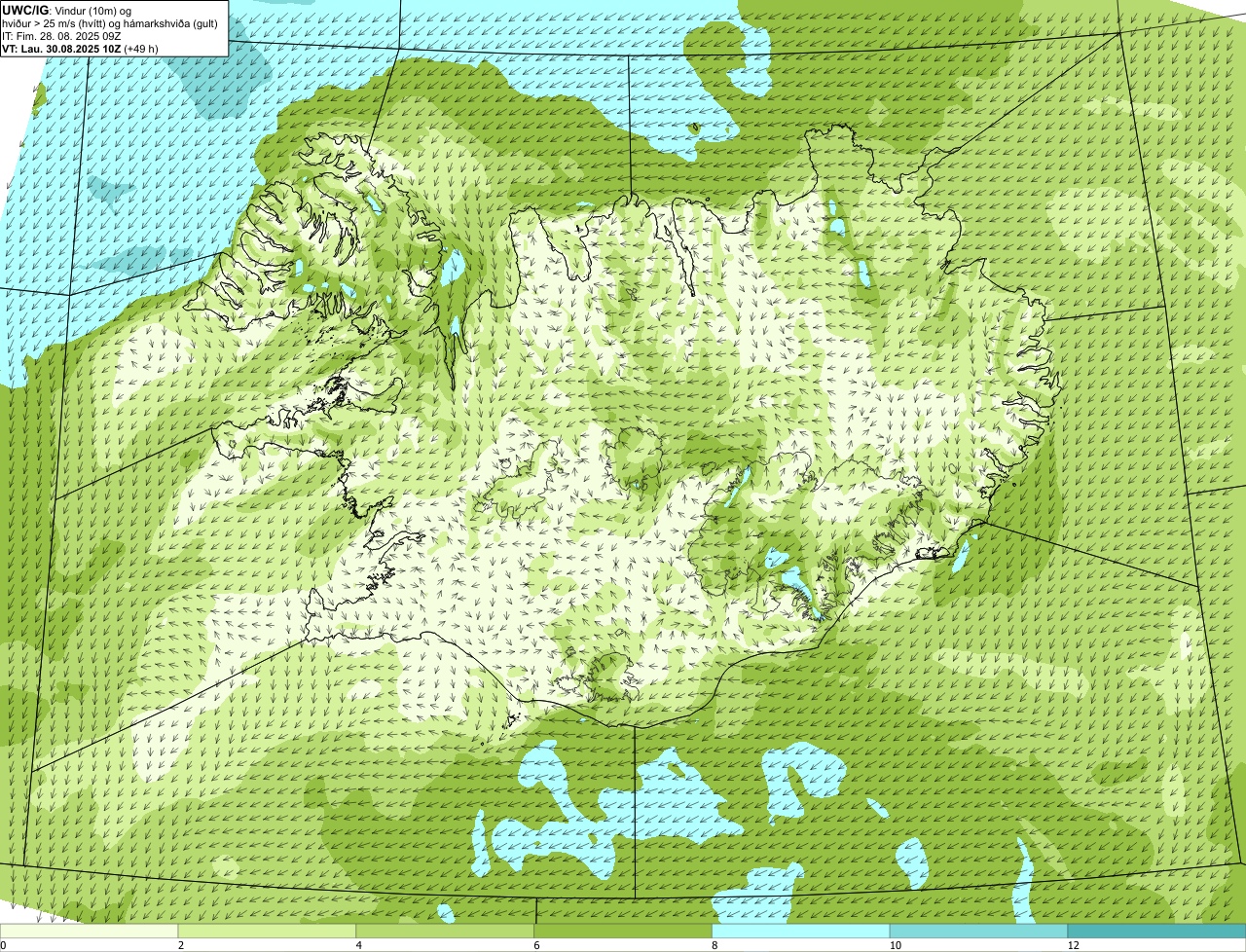Select the dark green 6–8 m/s color band

coord(623,931)
